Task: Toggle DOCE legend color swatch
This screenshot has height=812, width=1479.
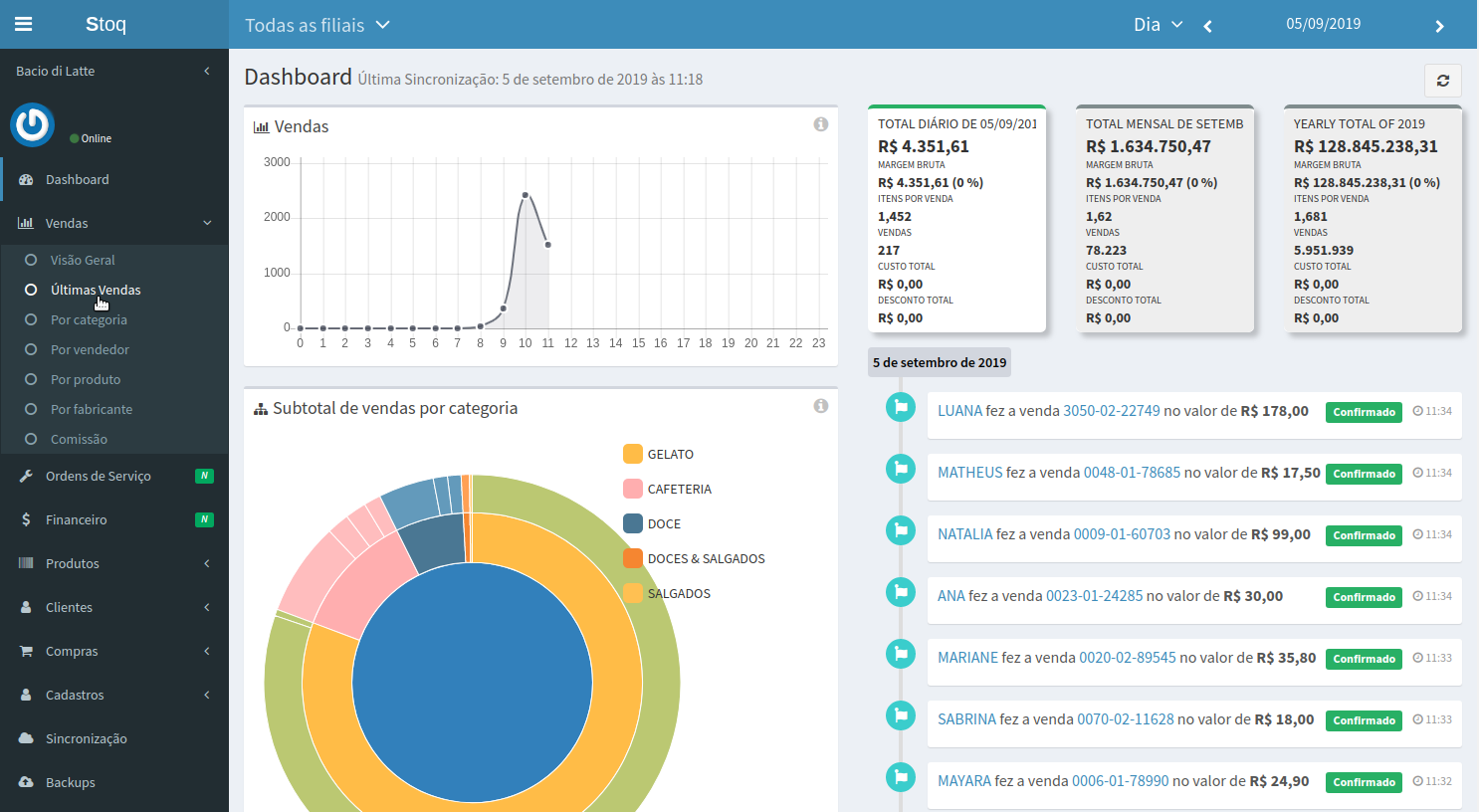Action: (x=633, y=523)
